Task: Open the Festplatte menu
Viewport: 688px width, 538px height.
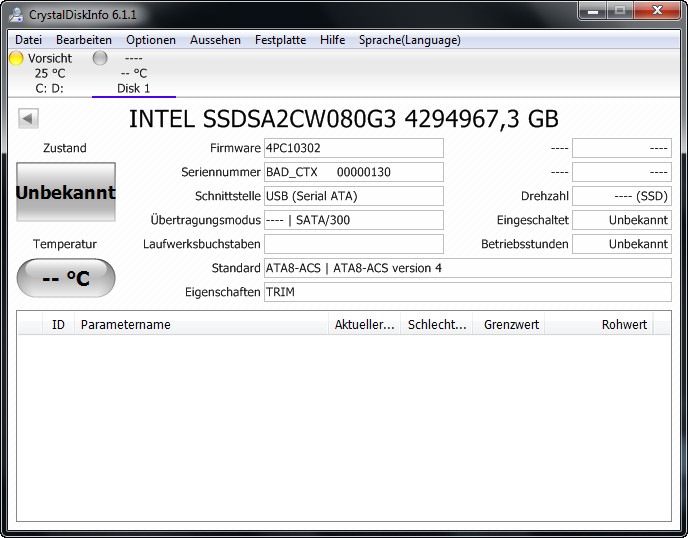Action: tap(280, 40)
